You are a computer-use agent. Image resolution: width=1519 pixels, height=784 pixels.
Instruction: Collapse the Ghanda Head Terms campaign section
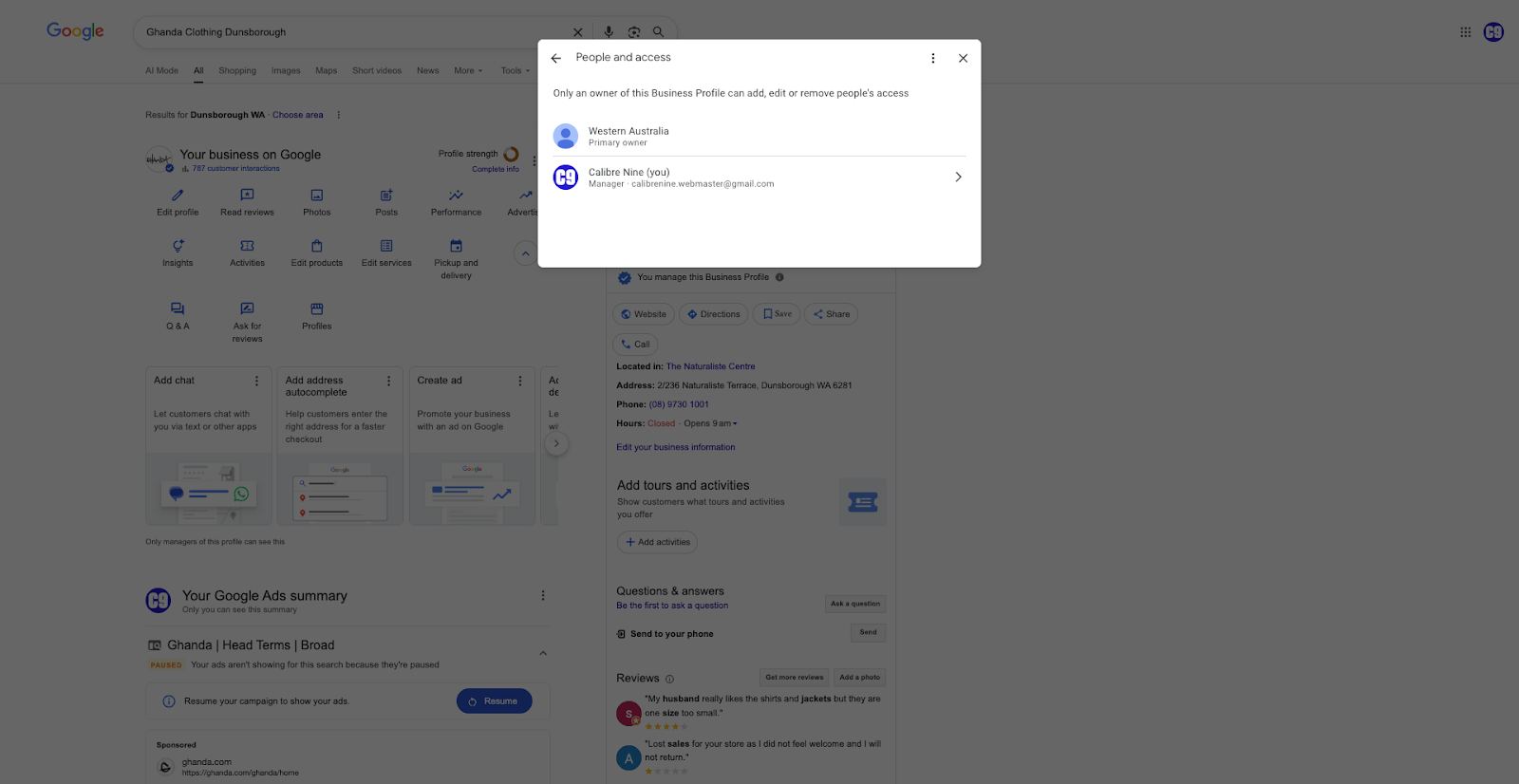click(x=543, y=653)
